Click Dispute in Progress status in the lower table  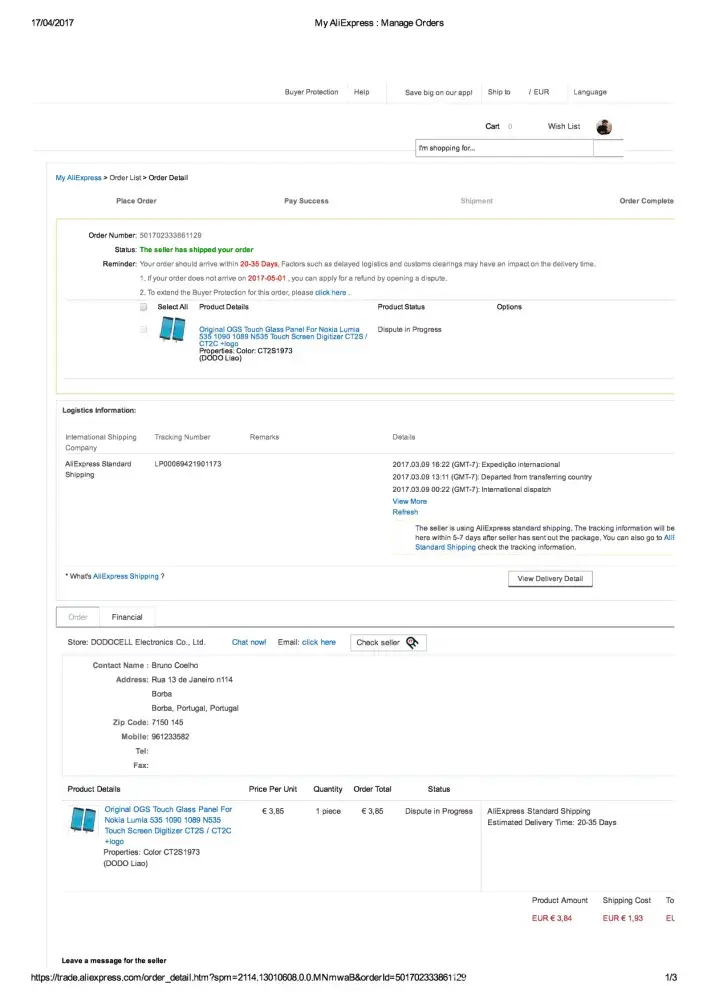(x=439, y=811)
